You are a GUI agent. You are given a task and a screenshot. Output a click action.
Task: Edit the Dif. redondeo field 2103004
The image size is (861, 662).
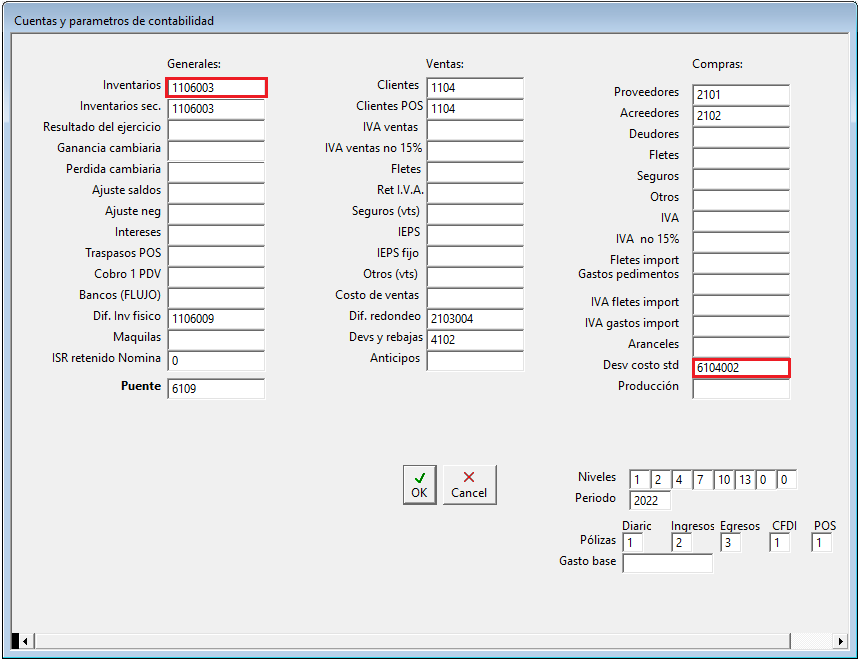pos(476,319)
